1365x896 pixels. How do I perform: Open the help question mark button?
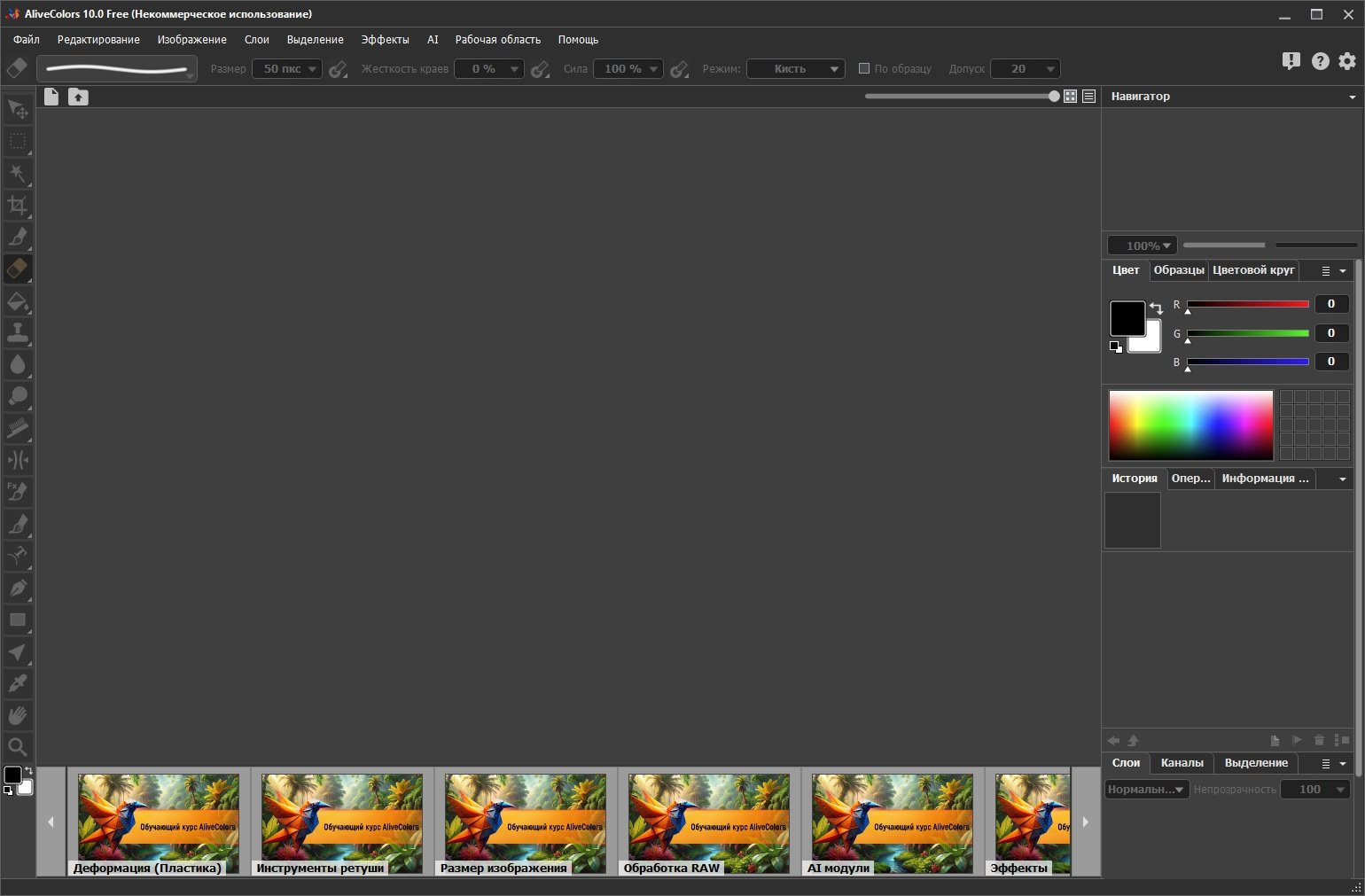(1320, 61)
